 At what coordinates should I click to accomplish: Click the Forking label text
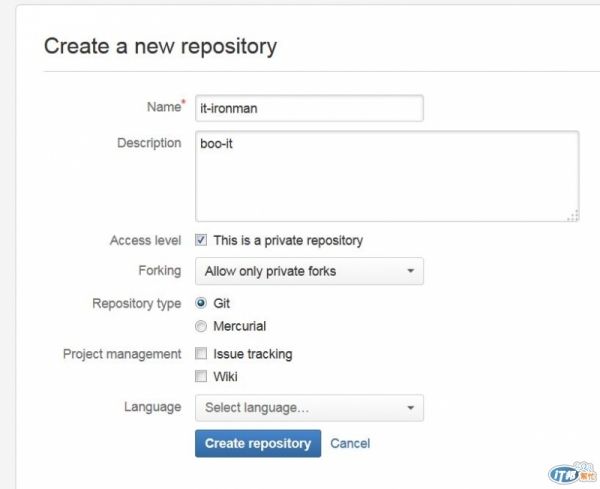point(160,271)
